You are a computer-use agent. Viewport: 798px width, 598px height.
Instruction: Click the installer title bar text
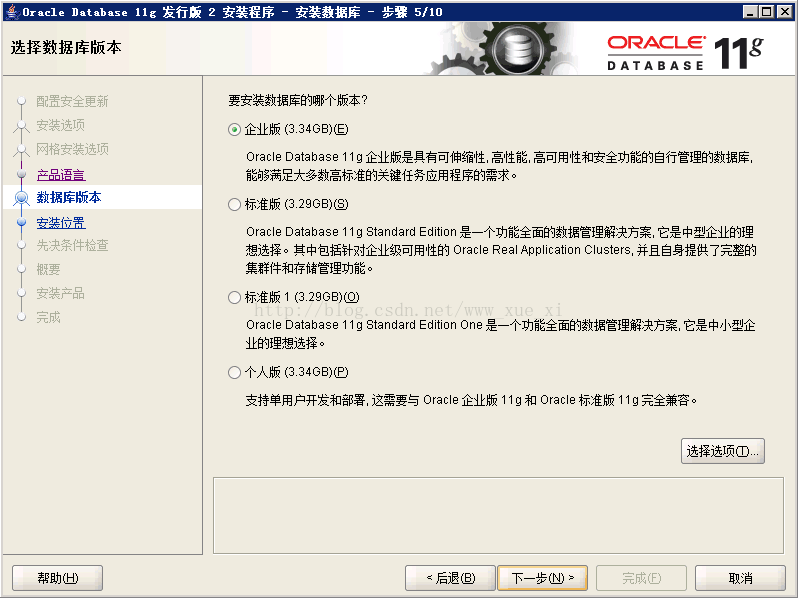click(x=233, y=12)
